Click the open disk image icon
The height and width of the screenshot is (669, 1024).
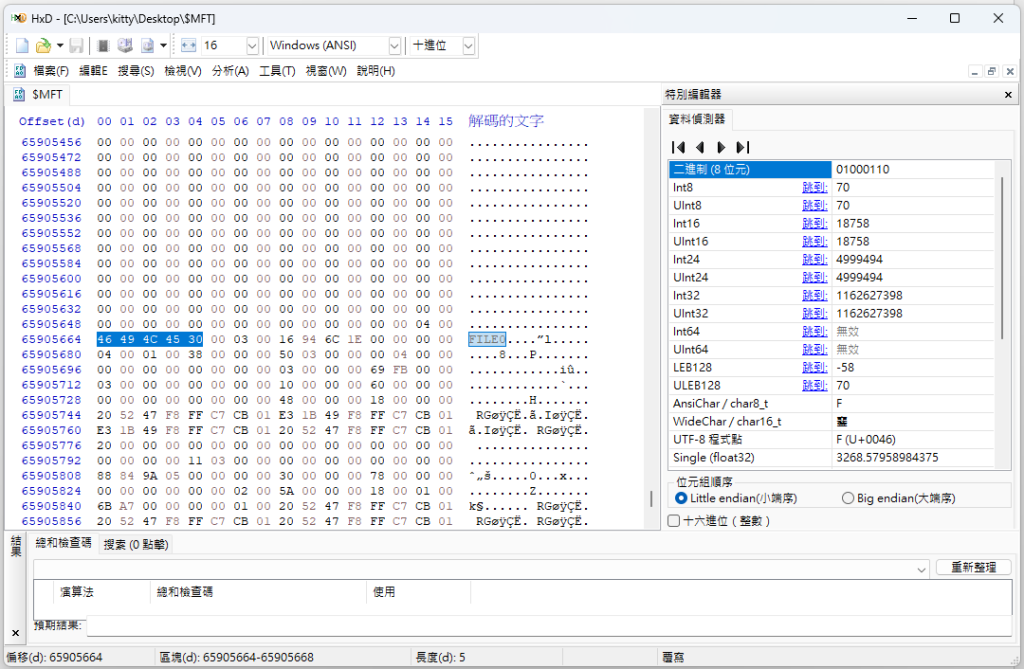(x=147, y=46)
